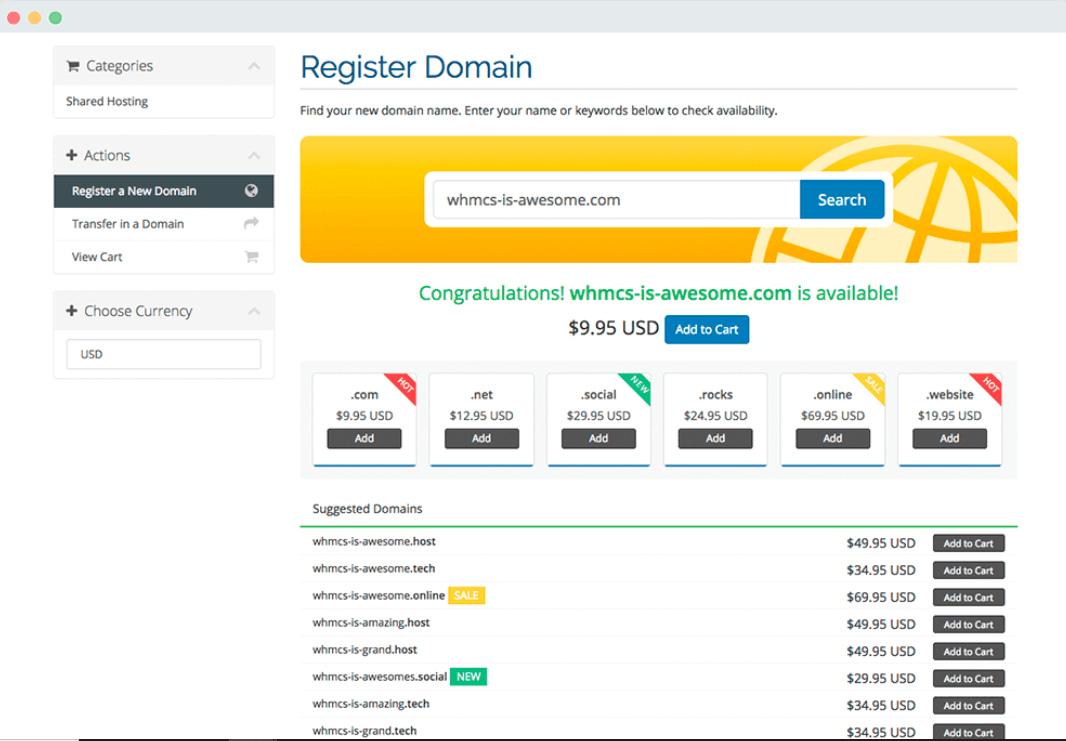Select the whmcs-is-awesome.tech suggestion text
The image size is (1066, 741).
pos(374,568)
